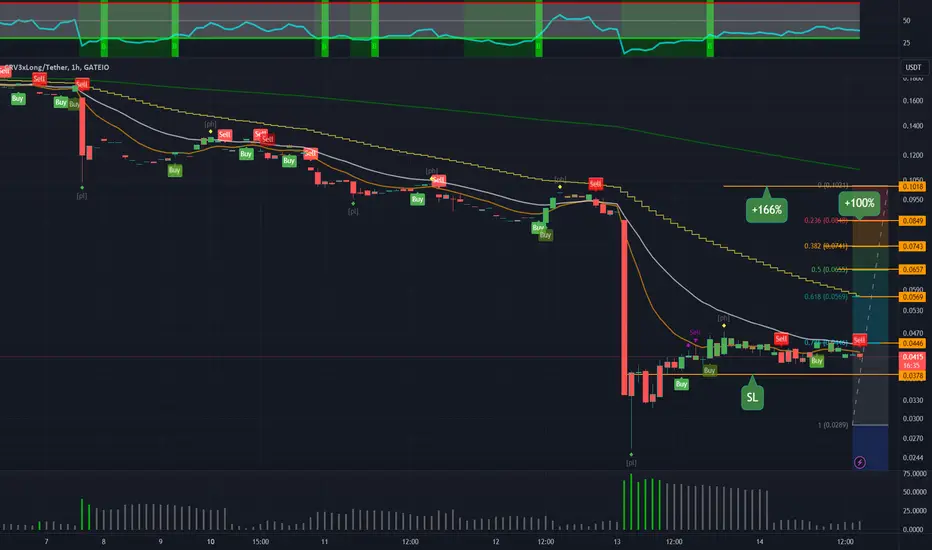Select the +166% callout label
This screenshot has height=550, width=932.
point(766,209)
